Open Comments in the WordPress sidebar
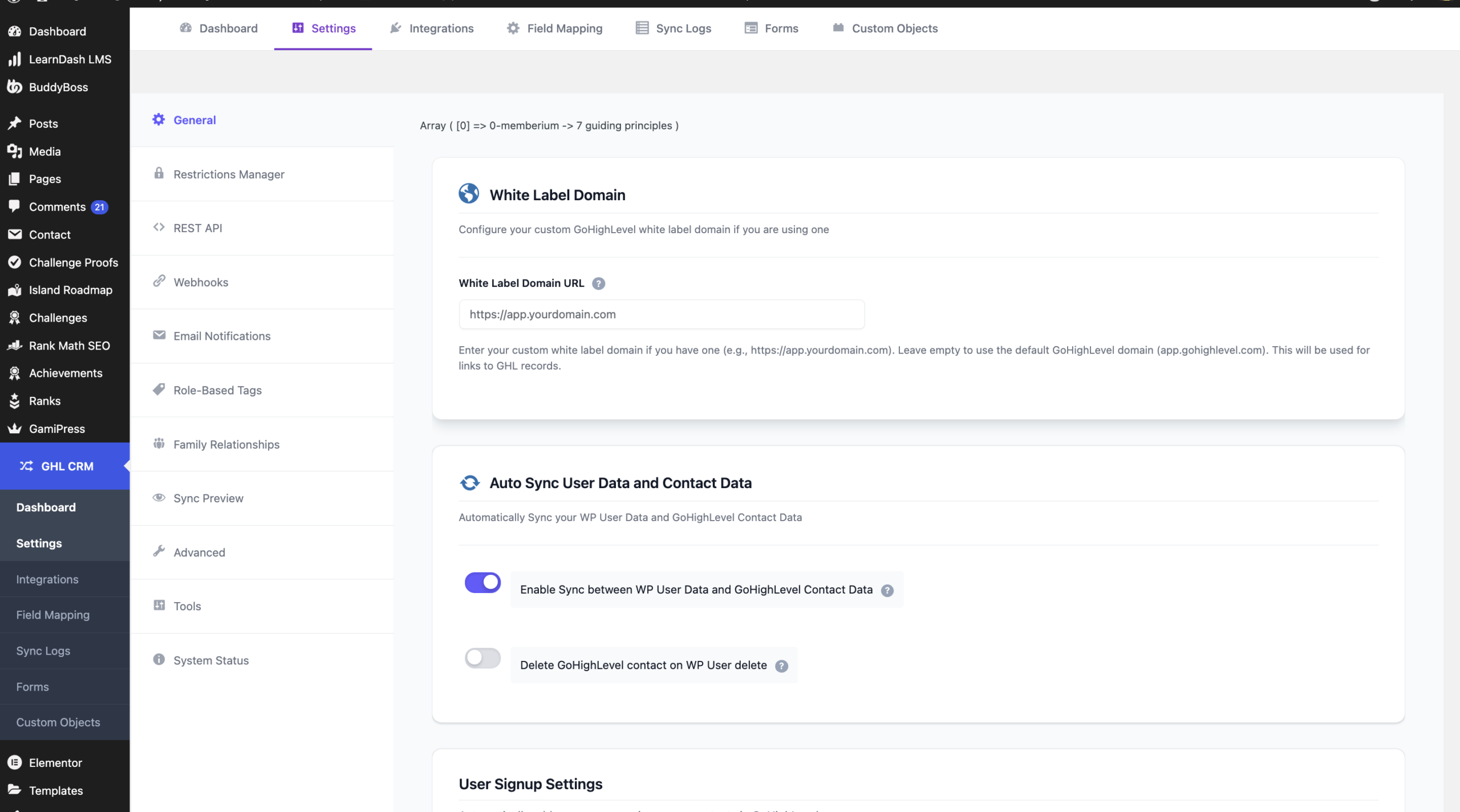 click(57, 207)
